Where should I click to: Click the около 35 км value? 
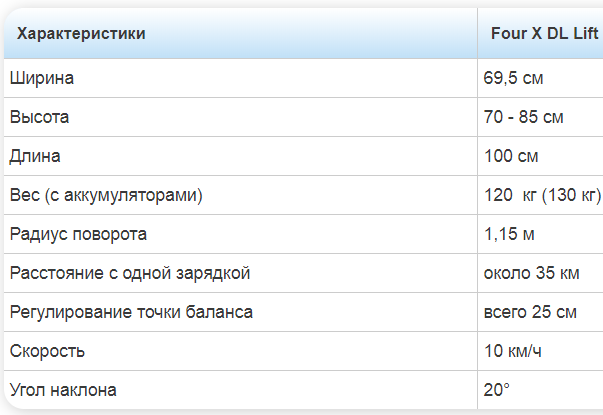[531, 273]
